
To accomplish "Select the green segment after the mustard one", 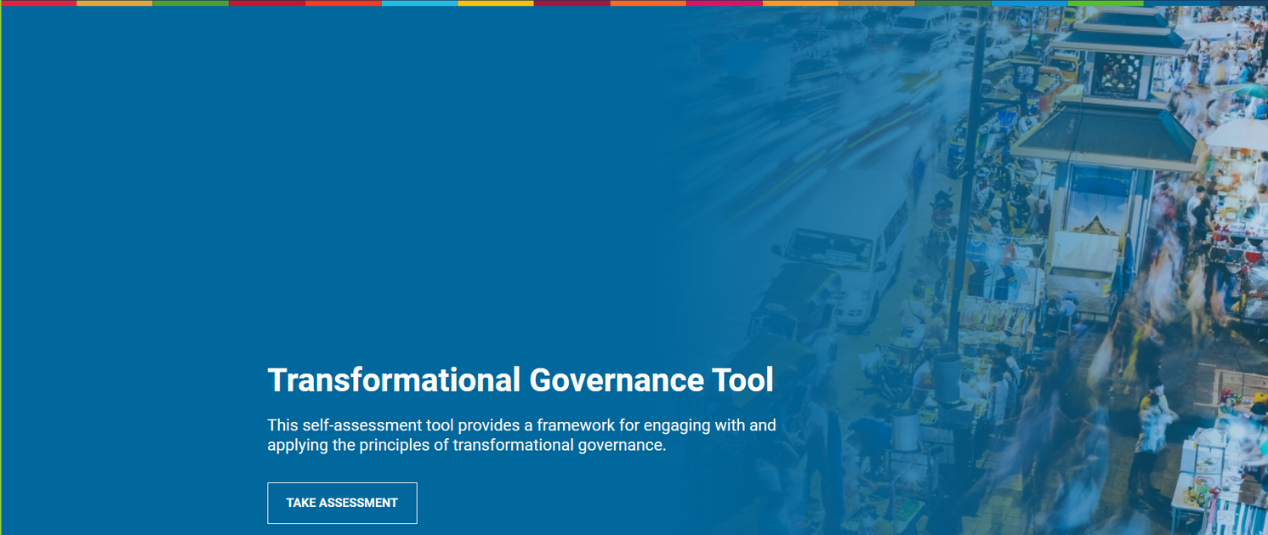I will point(190,3).
